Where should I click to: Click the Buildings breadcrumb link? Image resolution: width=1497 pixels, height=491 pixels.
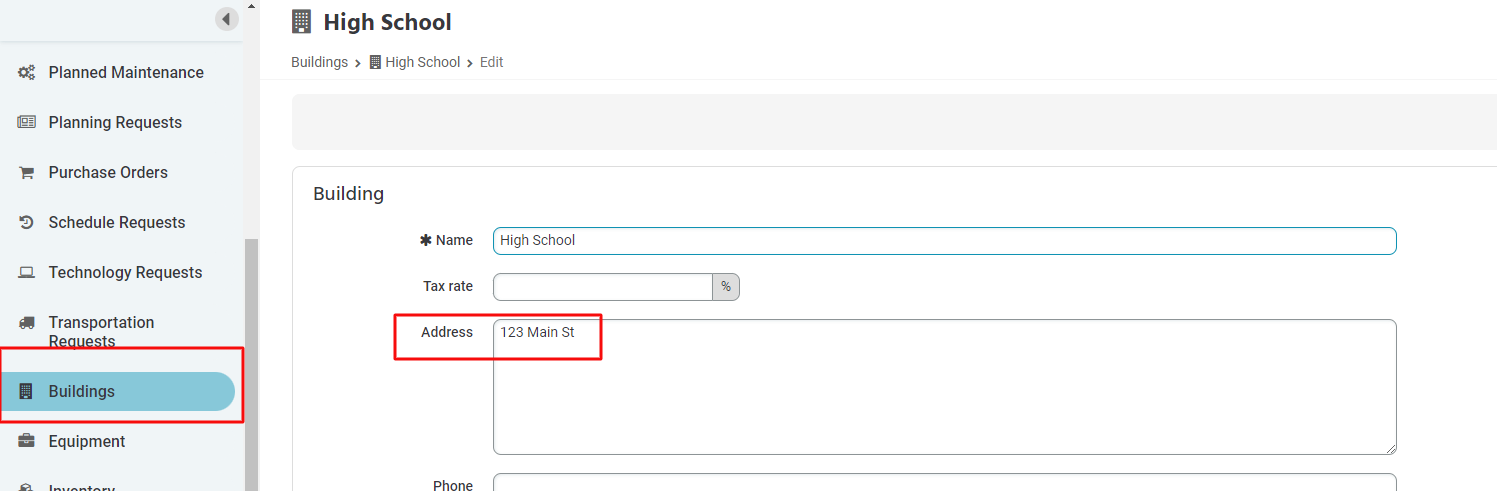pos(319,62)
